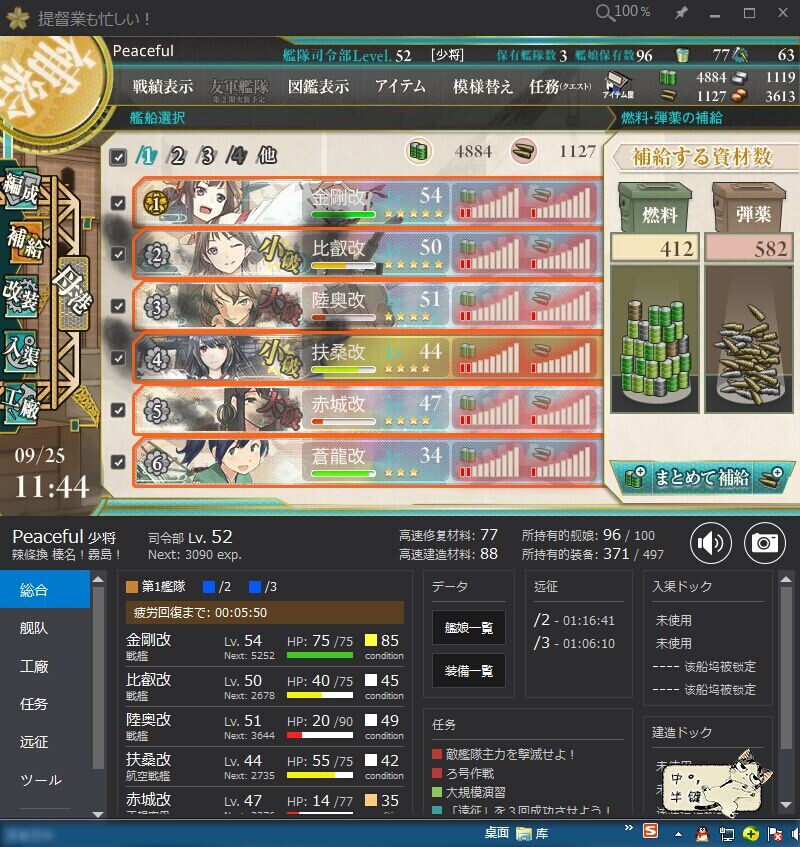Open the アイテム屋 item shop icon
Viewport: 800px width, 847px height.
click(x=617, y=86)
